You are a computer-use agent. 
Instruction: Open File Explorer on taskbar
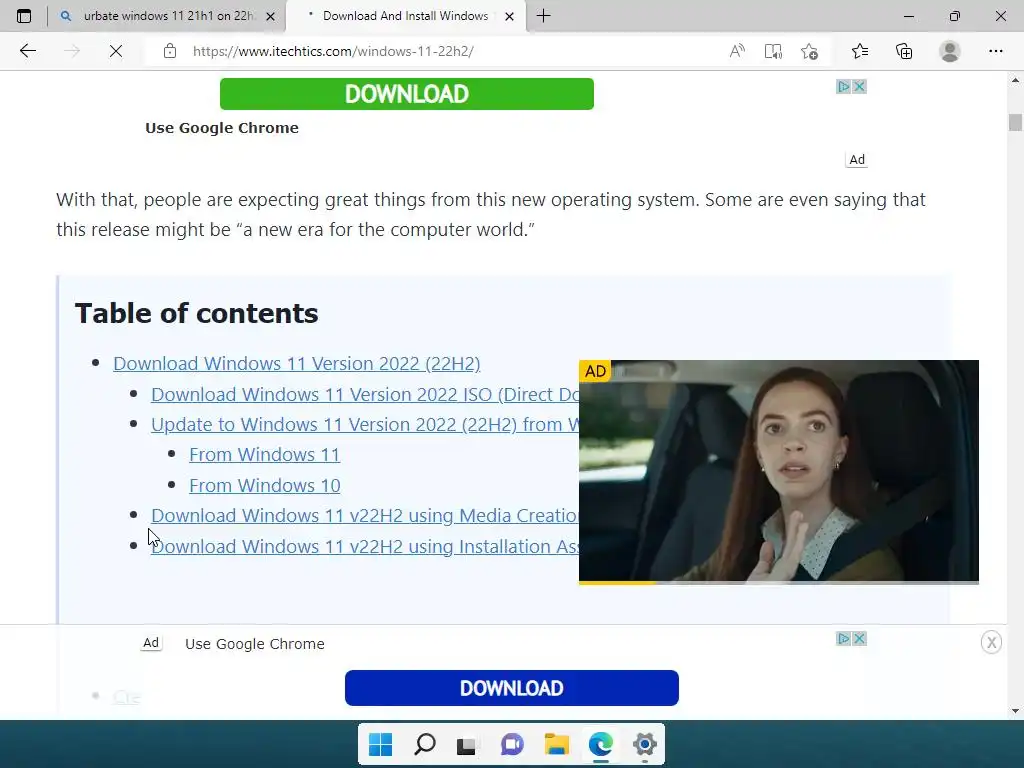point(556,744)
